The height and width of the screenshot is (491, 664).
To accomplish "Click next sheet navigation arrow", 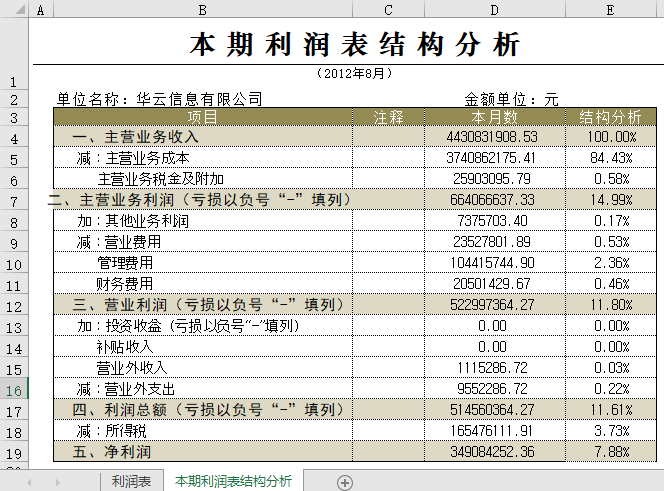I will click(x=56, y=482).
